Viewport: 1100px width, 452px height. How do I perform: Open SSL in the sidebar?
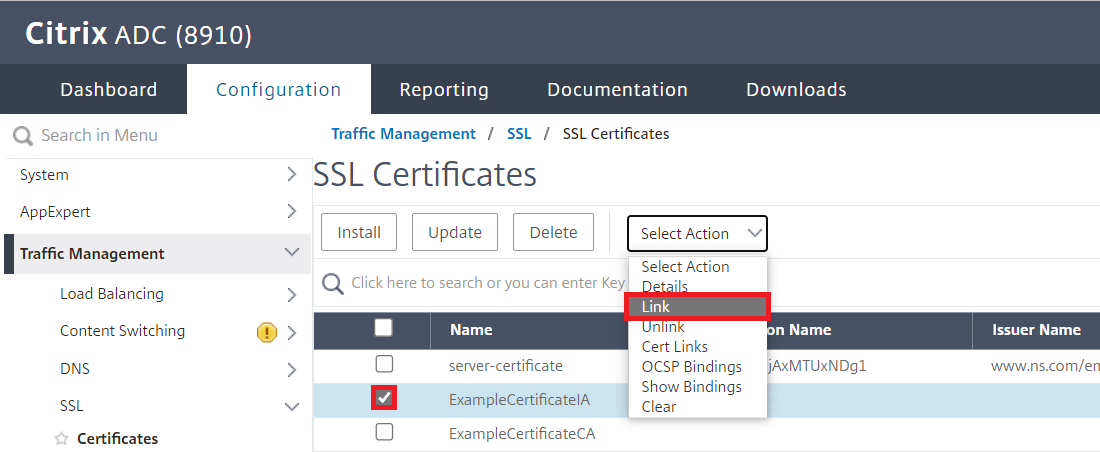click(x=72, y=406)
